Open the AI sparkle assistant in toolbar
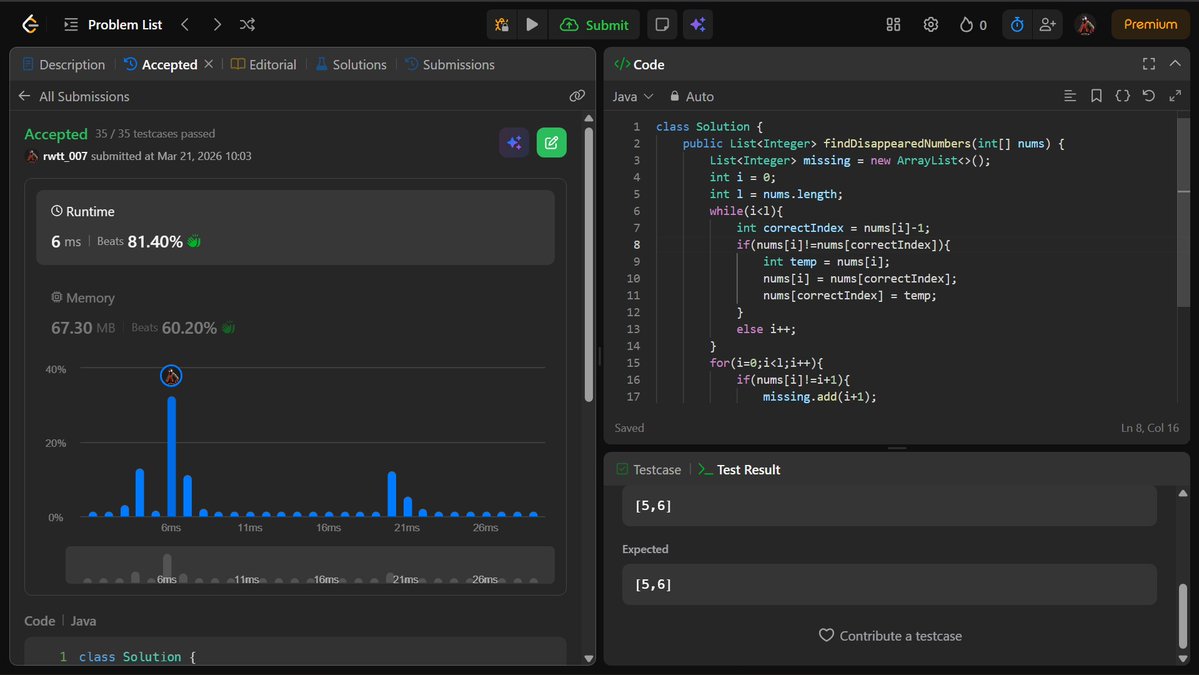1199x675 pixels. point(697,24)
